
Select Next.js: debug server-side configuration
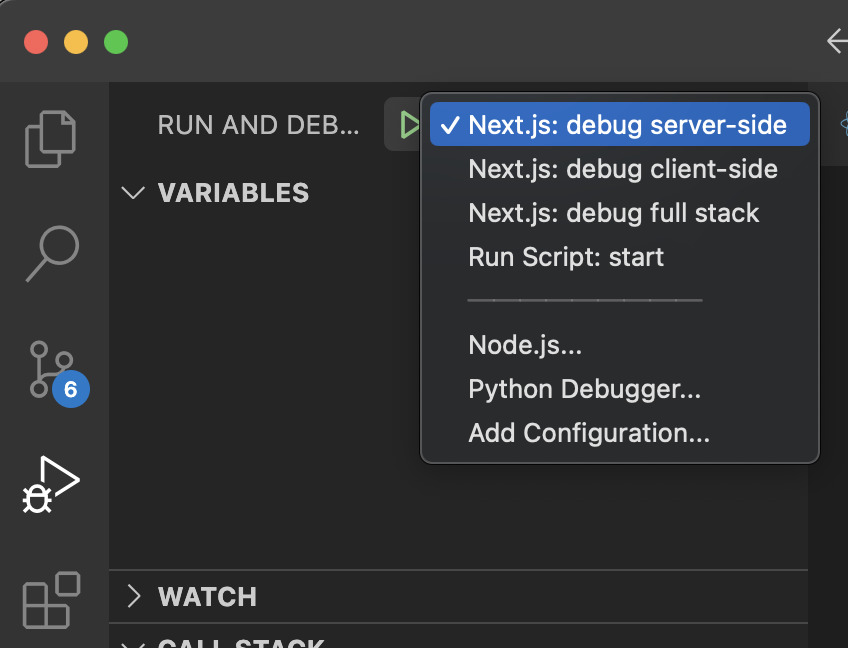coord(619,124)
